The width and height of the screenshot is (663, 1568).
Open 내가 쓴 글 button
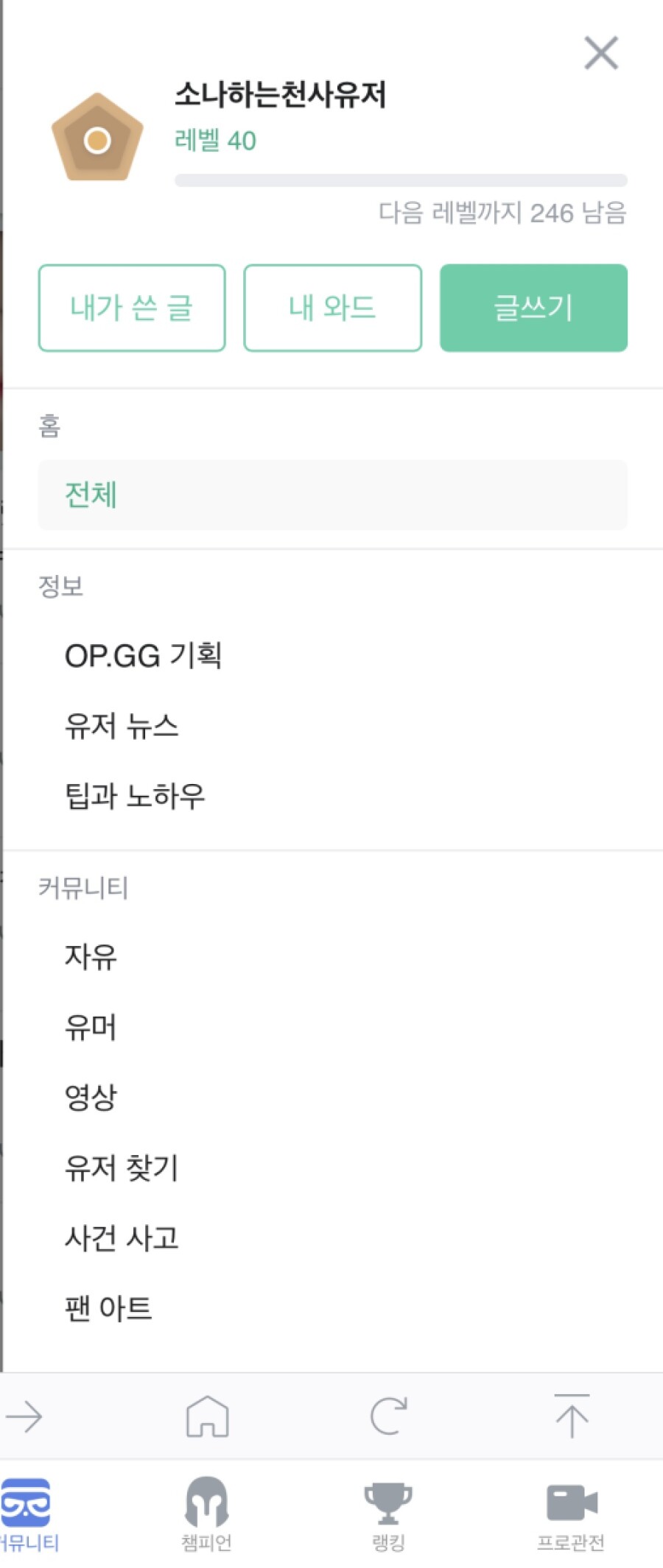(132, 308)
